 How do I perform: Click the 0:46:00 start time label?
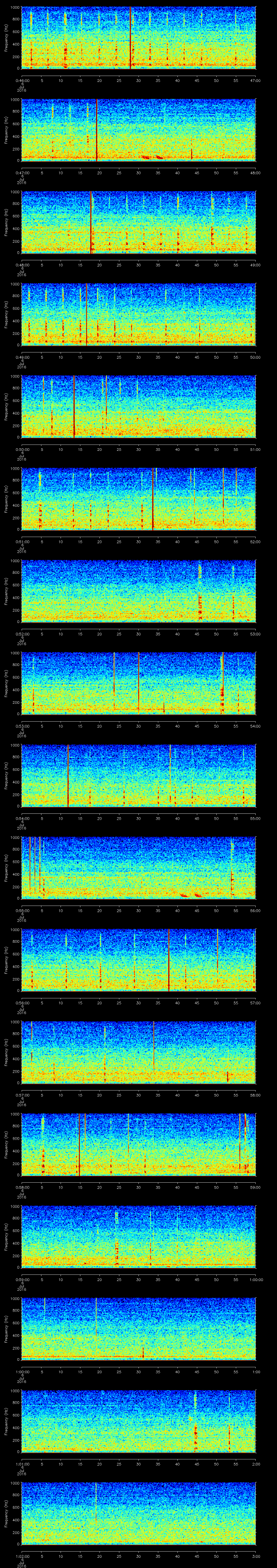tap(22, 80)
